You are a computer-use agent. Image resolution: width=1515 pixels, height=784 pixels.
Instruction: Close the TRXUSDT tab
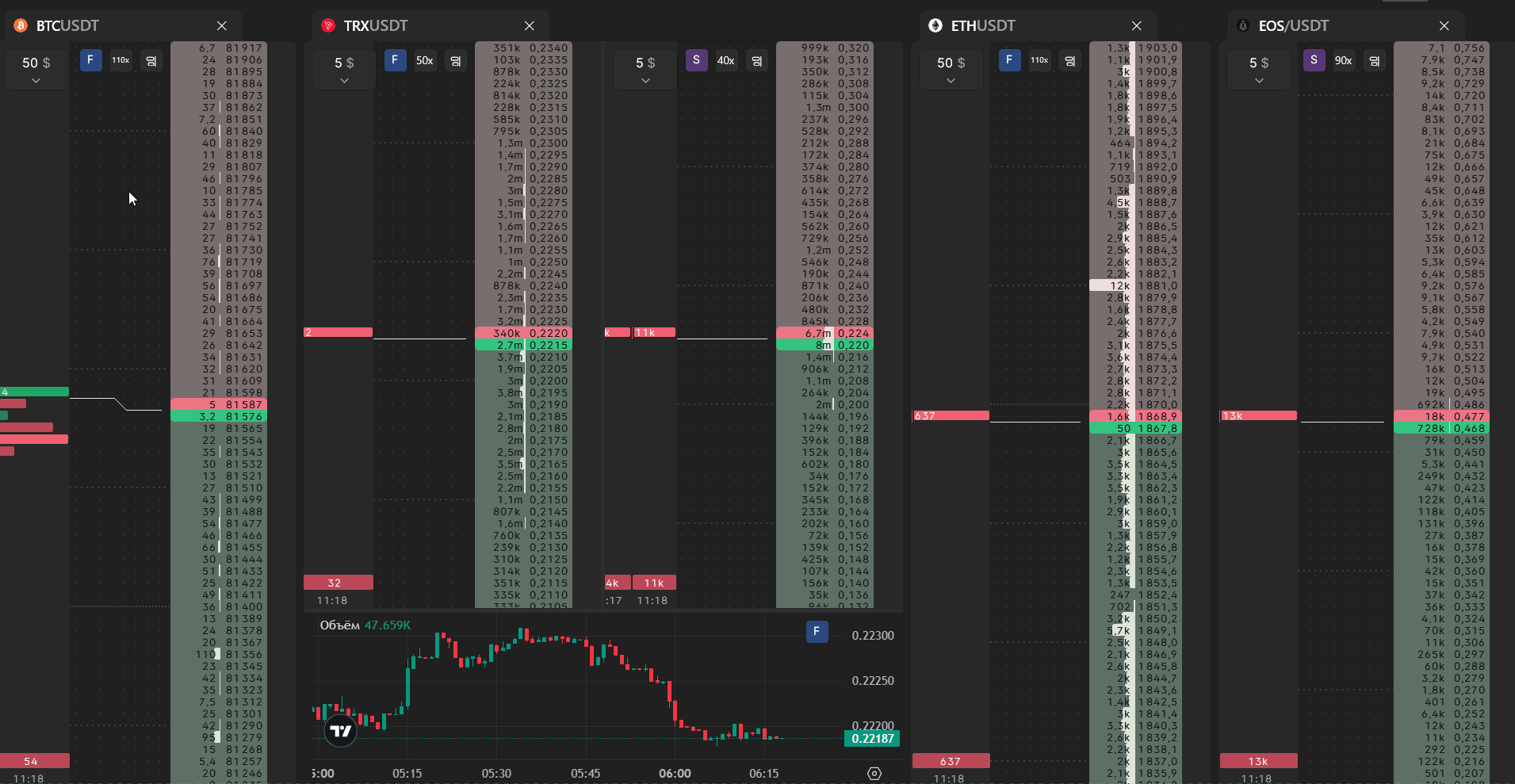click(x=530, y=25)
